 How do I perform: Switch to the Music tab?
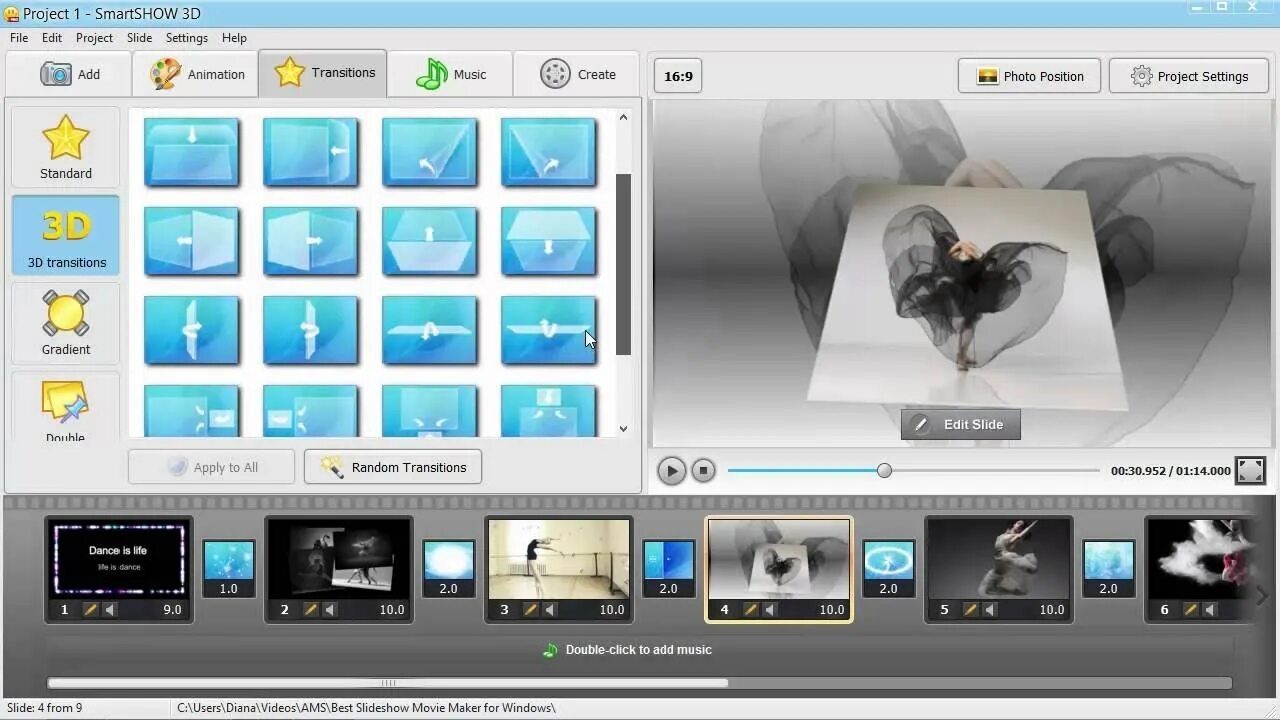(x=451, y=74)
